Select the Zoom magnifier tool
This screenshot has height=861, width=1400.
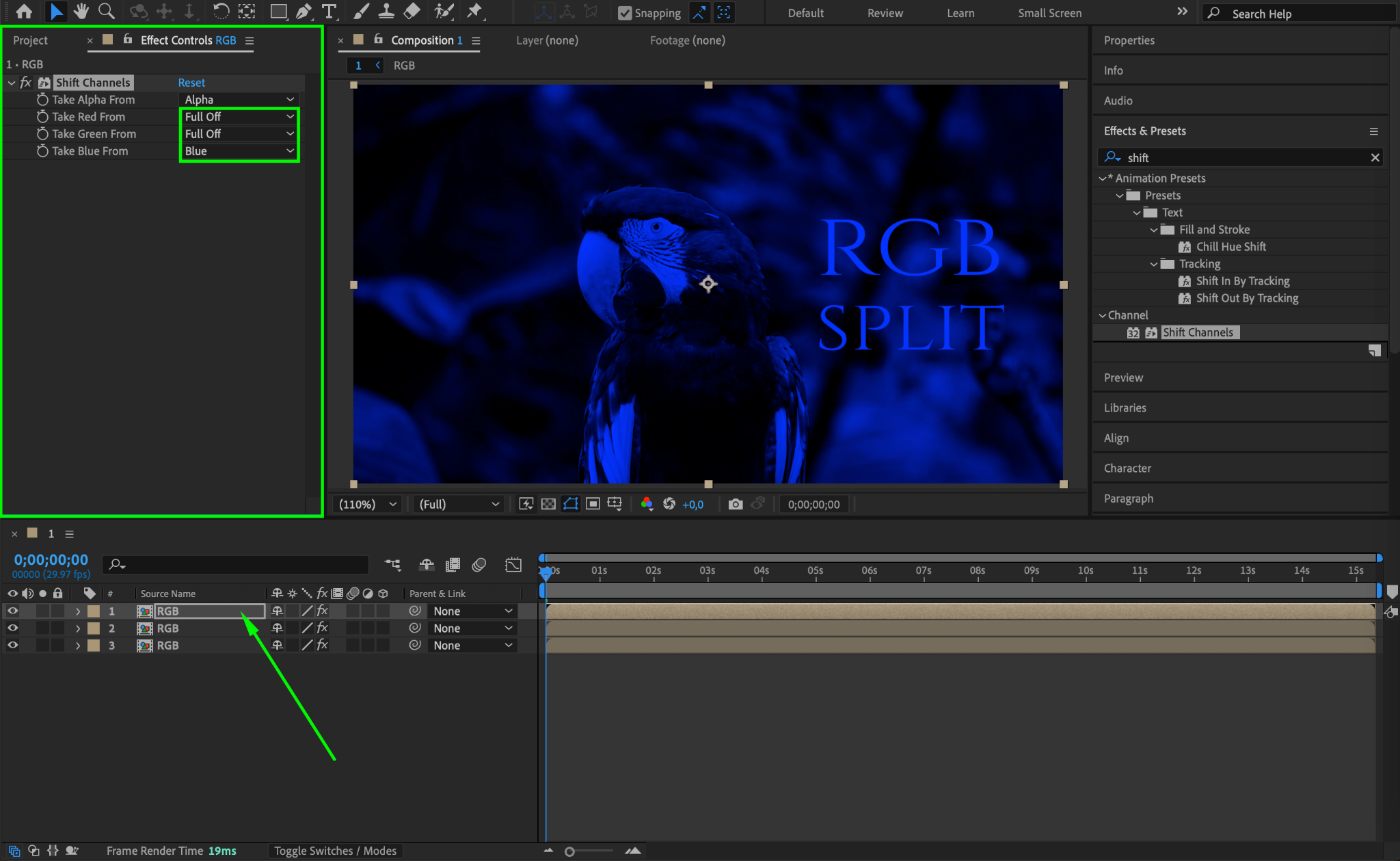pos(106,11)
